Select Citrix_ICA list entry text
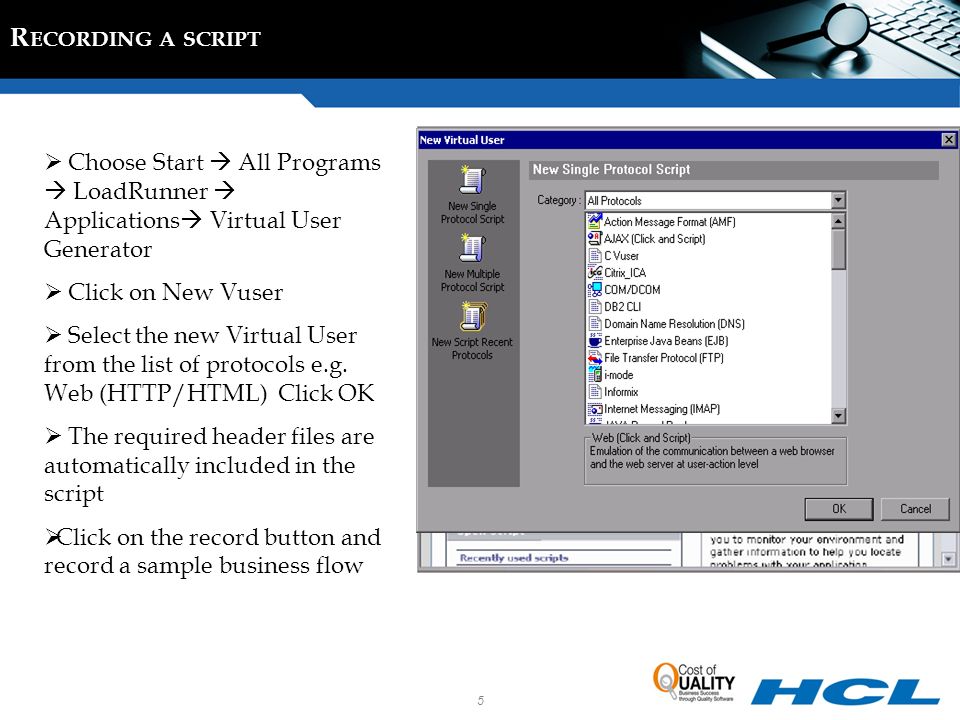The height and width of the screenshot is (720, 960). coord(625,273)
